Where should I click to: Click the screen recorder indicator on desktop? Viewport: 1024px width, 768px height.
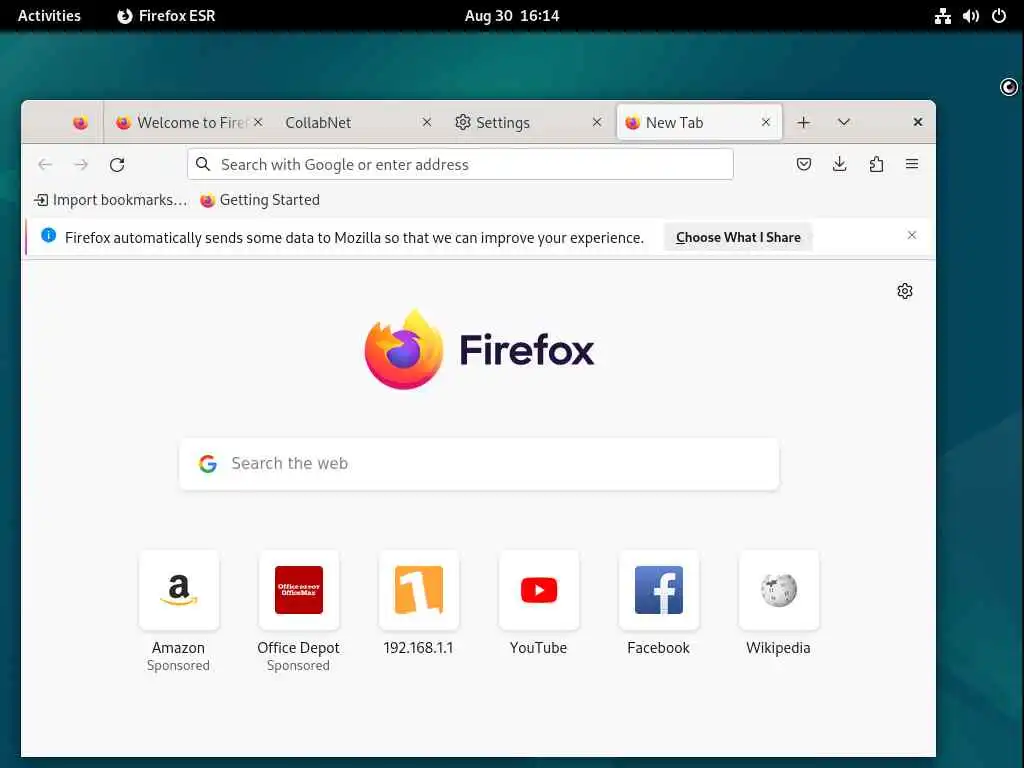(x=1009, y=87)
